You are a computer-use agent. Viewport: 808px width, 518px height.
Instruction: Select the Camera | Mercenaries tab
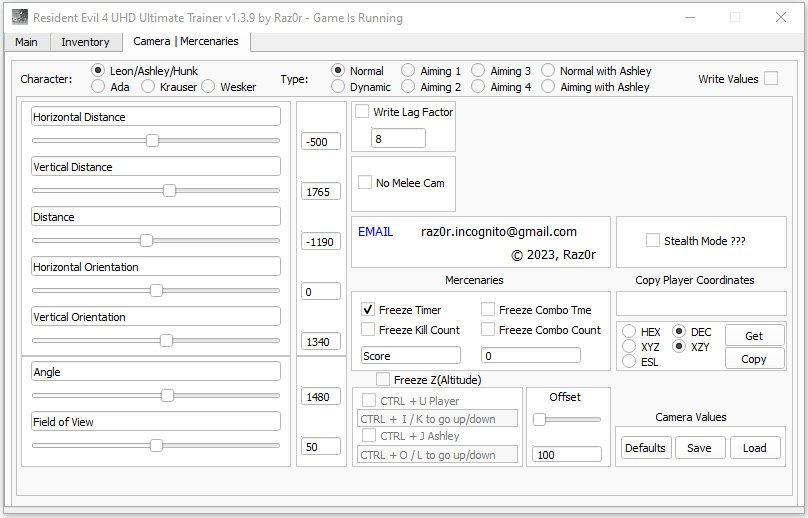click(x=186, y=41)
